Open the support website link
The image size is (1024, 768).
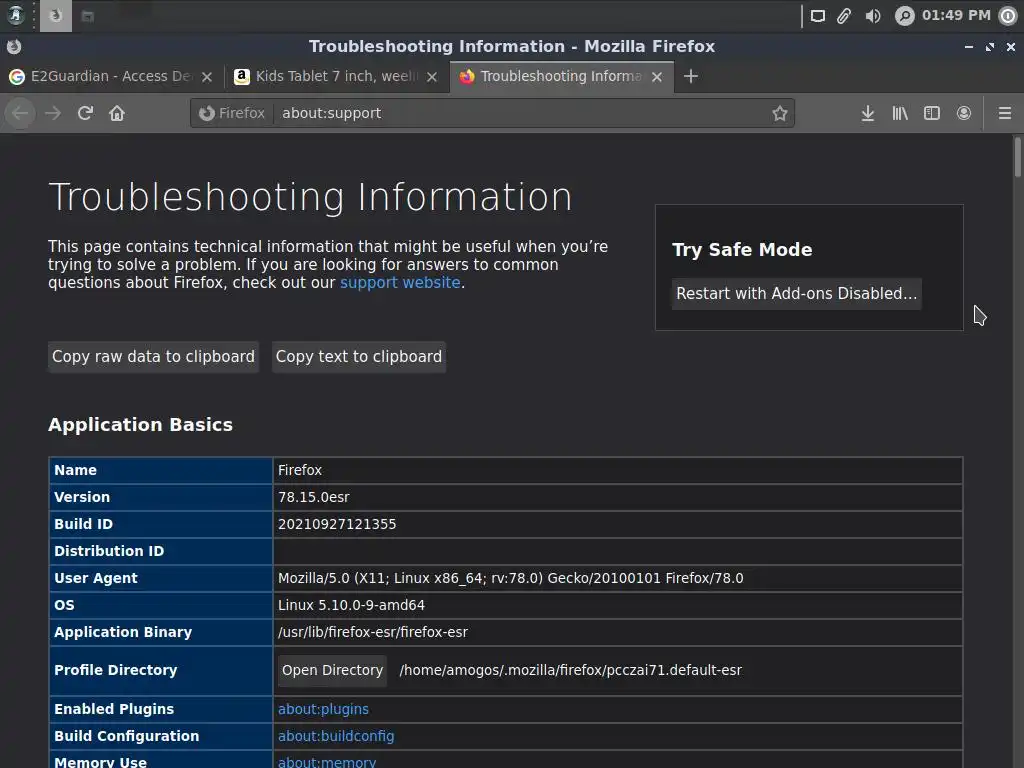(400, 283)
